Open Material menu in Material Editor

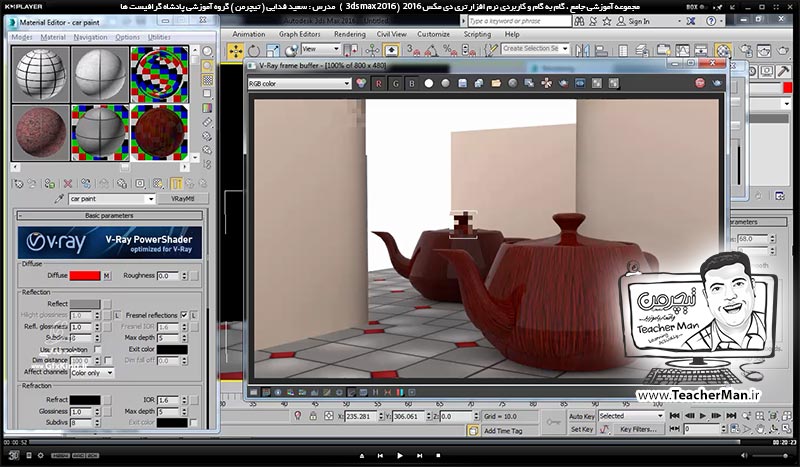(x=53, y=37)
